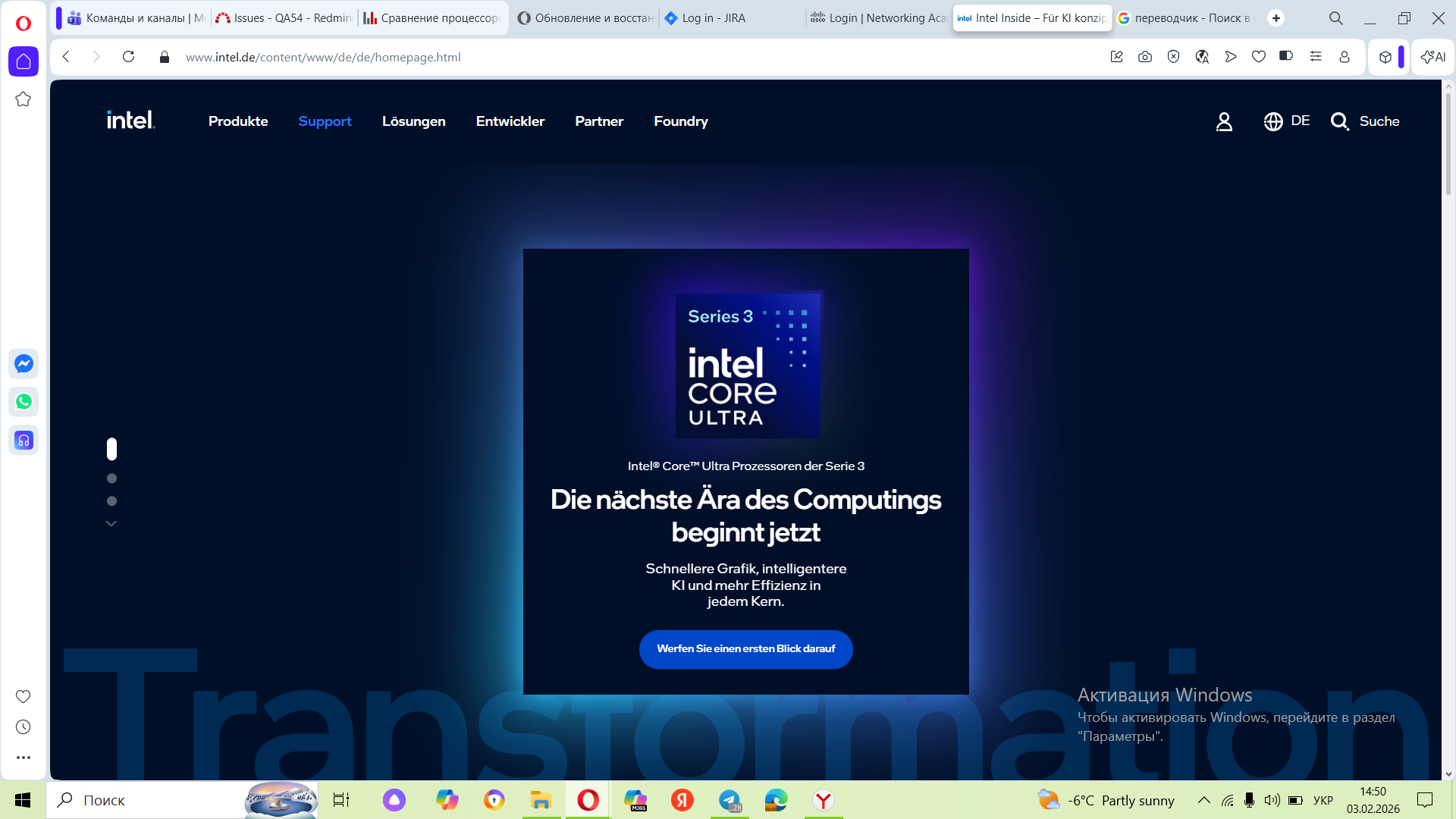The image size is (1456, 819).
Task: Open DE language region selector
Action: click(x=1287, y=121)
